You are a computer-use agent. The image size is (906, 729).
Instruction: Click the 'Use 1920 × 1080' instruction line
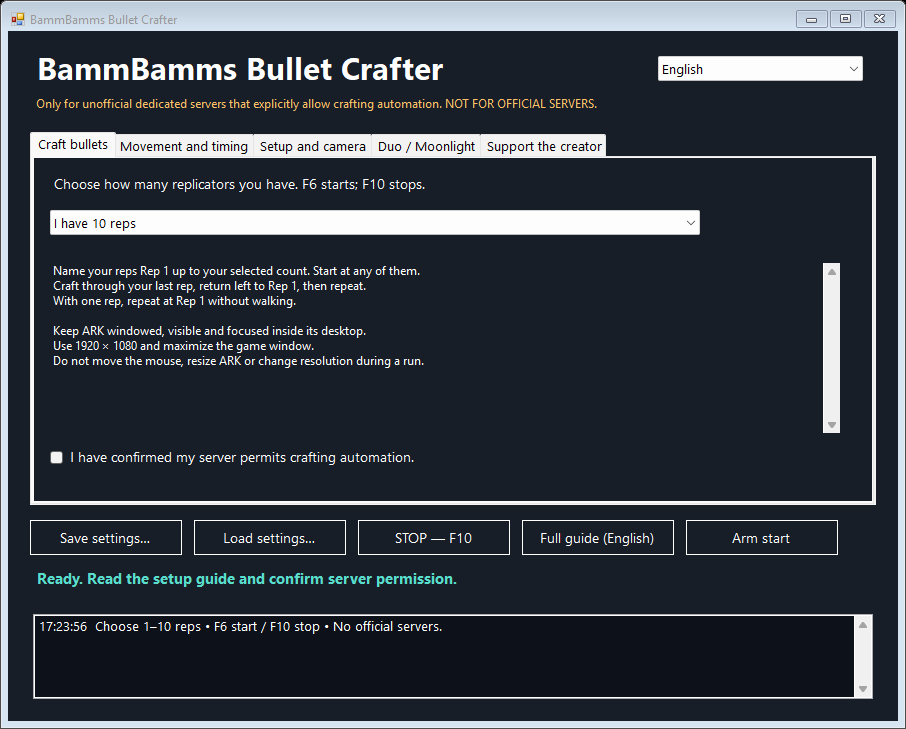(x=184, y=346)
